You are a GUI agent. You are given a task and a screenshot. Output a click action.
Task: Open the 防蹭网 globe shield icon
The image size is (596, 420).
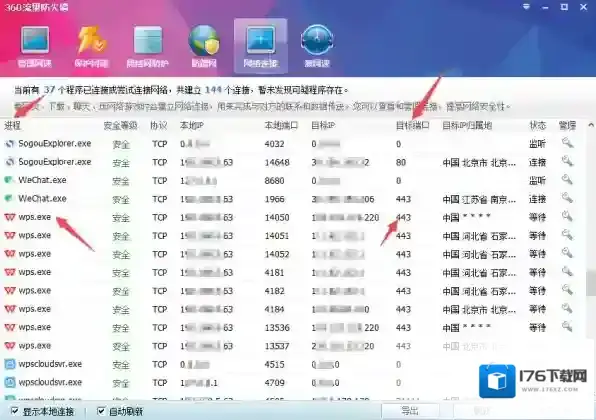(204, 47)
